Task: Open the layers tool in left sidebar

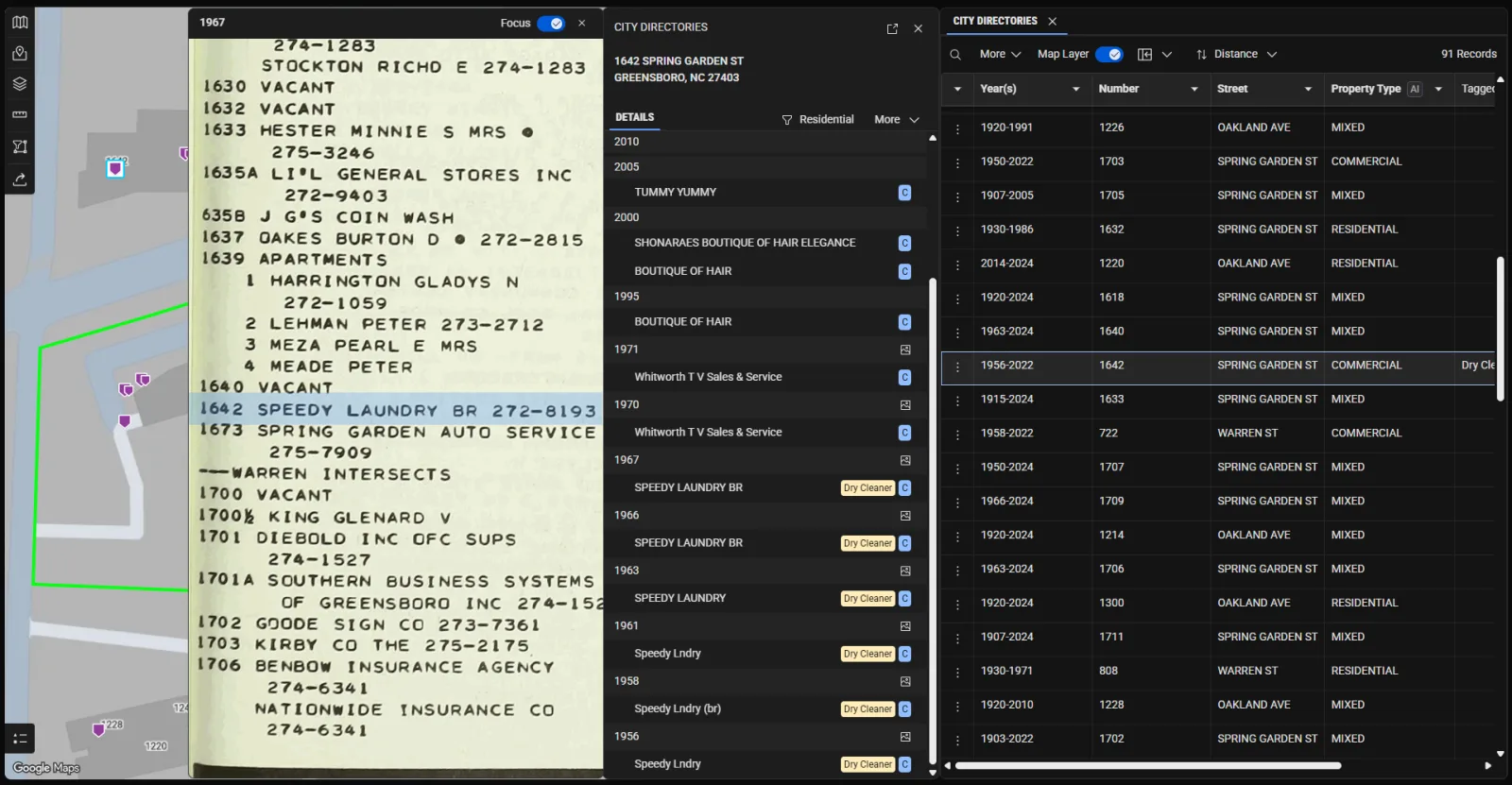Action: (19, 83)
